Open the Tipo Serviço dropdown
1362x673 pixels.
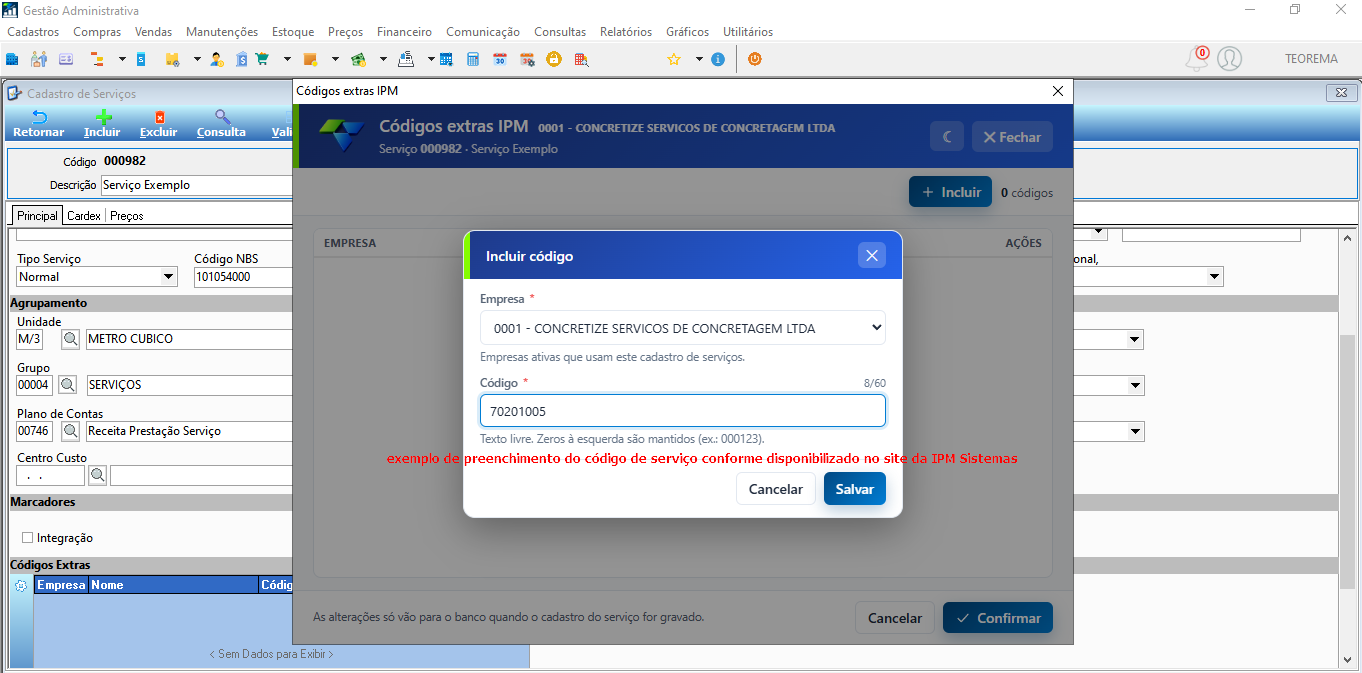(98, 277)
